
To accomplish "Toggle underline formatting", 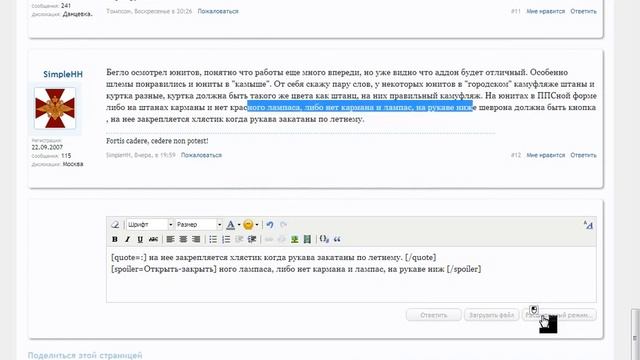I will [x=140, y=239].
